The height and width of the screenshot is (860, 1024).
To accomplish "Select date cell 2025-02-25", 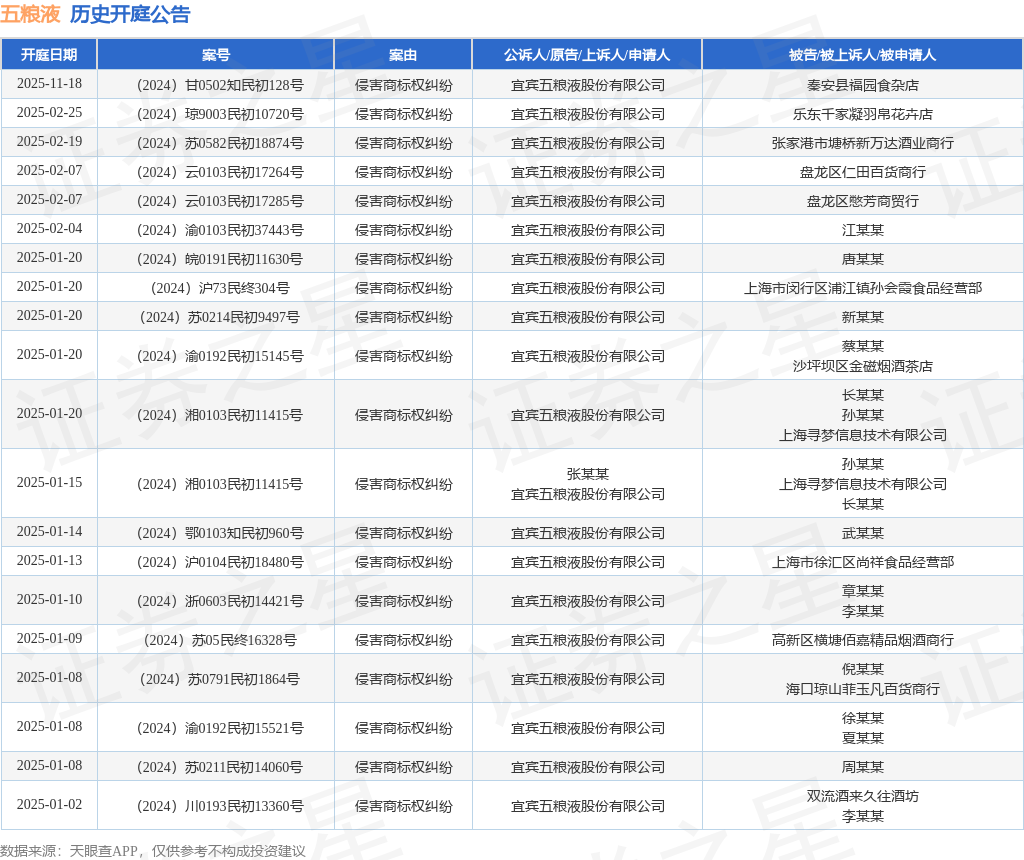I will pyautogui.click(x=49, y=112).
